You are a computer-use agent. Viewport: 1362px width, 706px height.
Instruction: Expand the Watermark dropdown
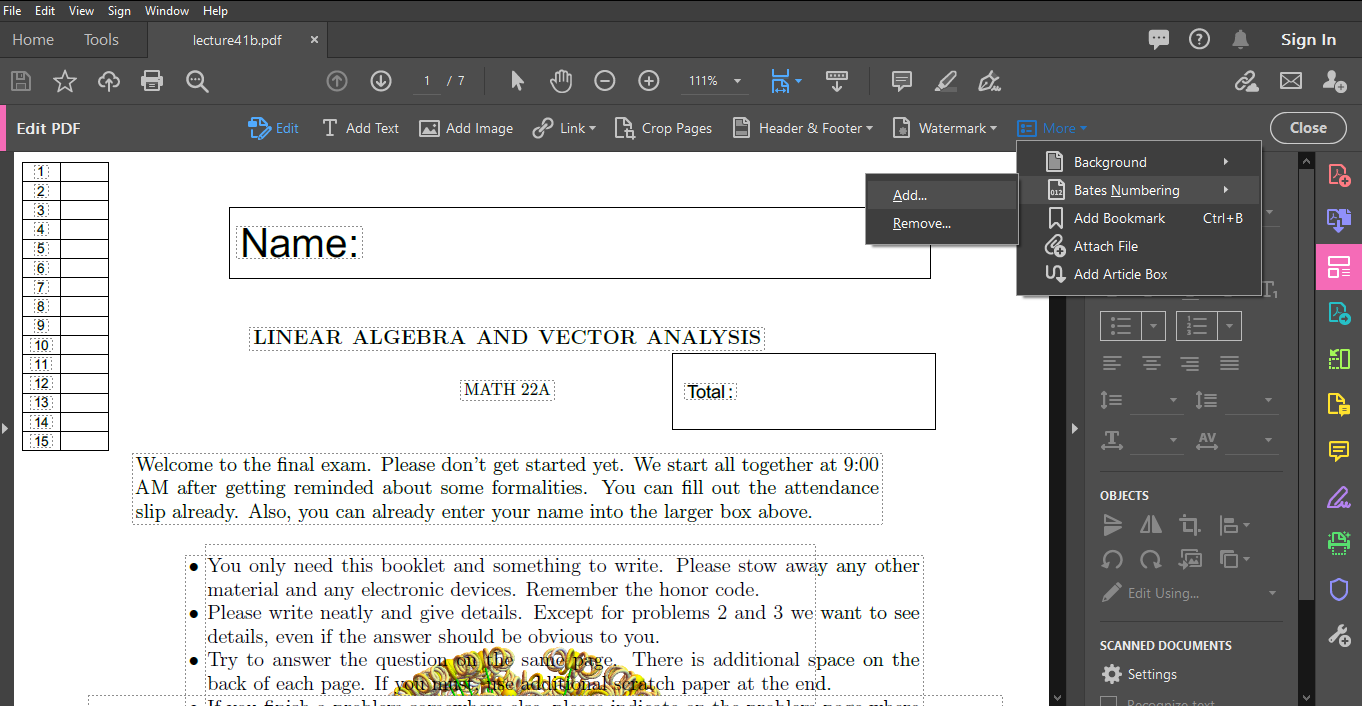(993, 129)
